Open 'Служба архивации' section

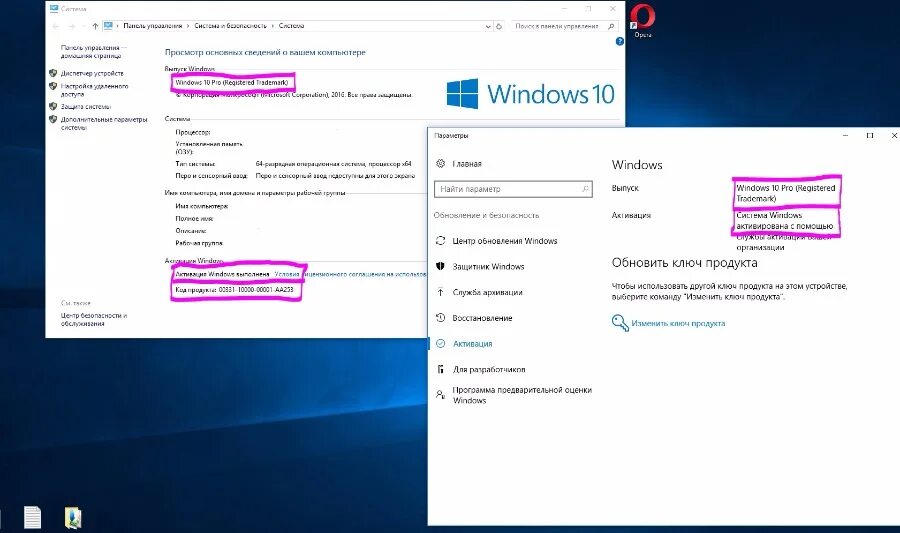click(x=487, y=293)
